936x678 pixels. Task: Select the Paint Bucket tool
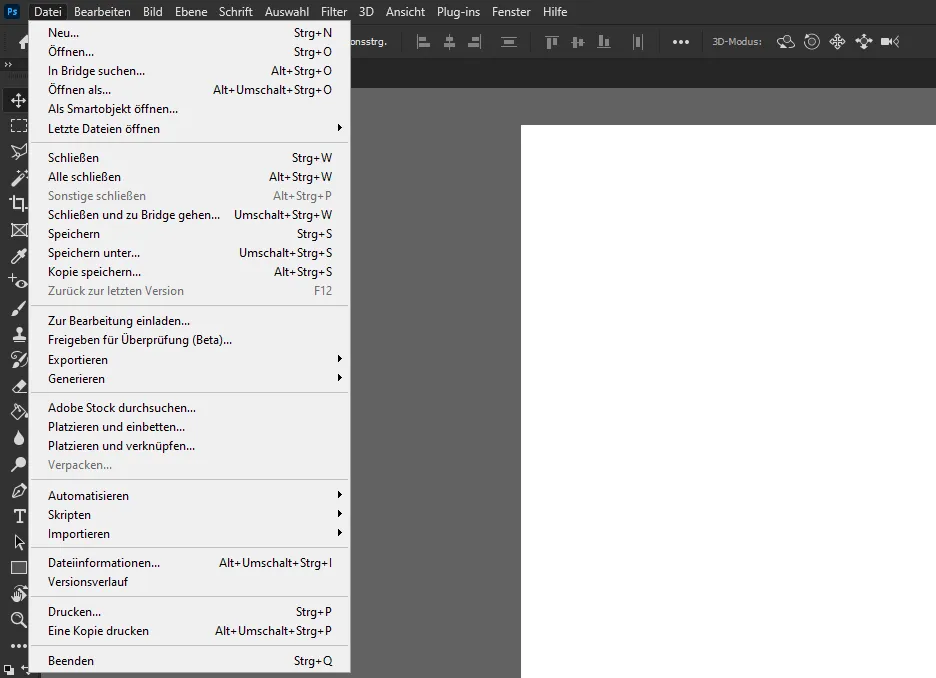pos(19,412)
